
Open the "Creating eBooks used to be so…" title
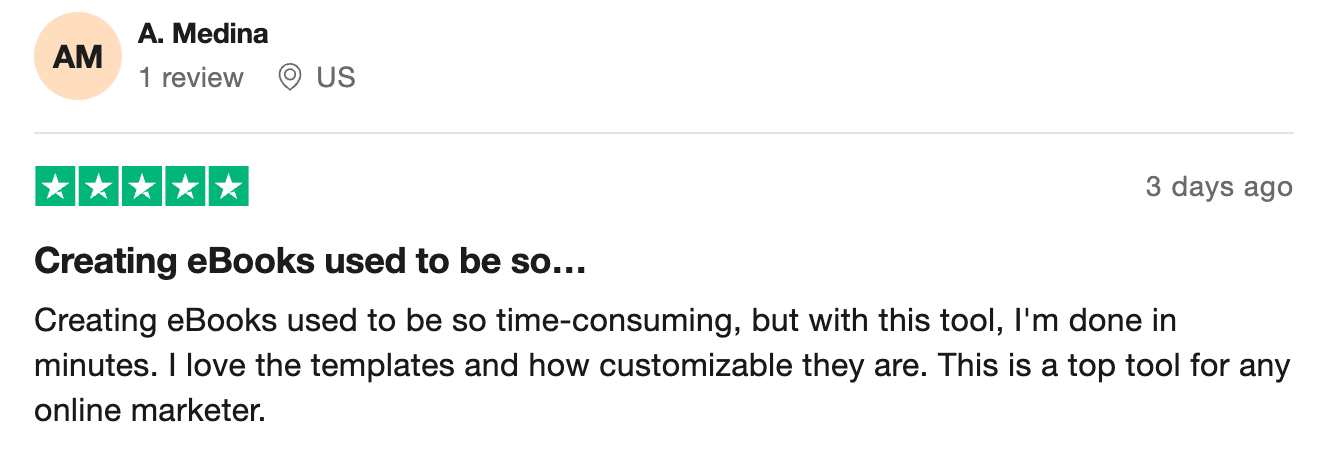pos(309,262)
